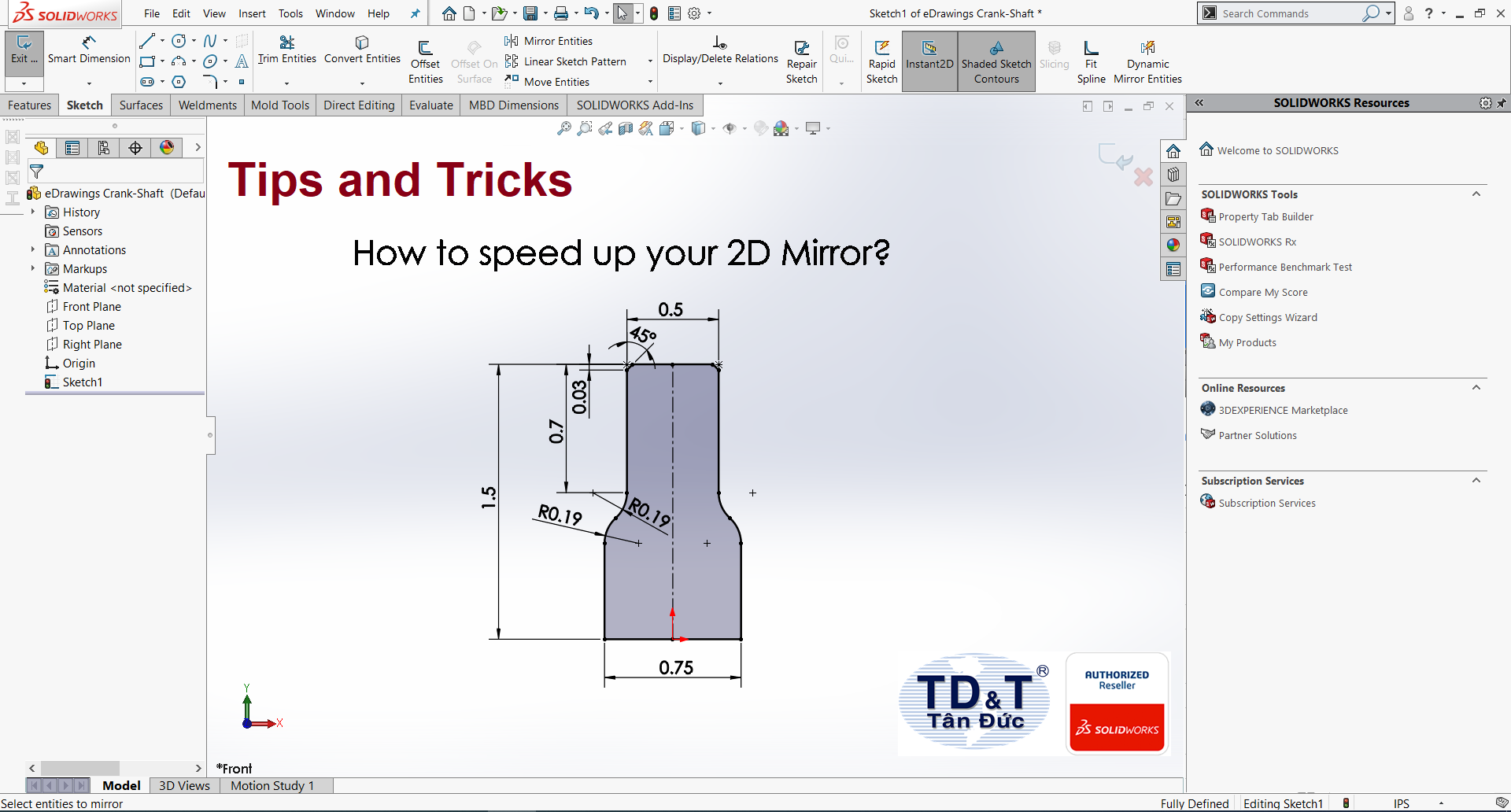Open the ConfigurationManager tab
Screen dimensions: 1511x812
click(x=104, y=148)
